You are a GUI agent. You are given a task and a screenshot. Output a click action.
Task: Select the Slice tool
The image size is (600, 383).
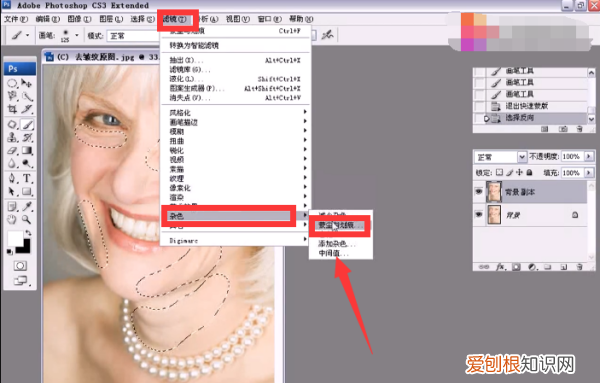click(26, 109)
